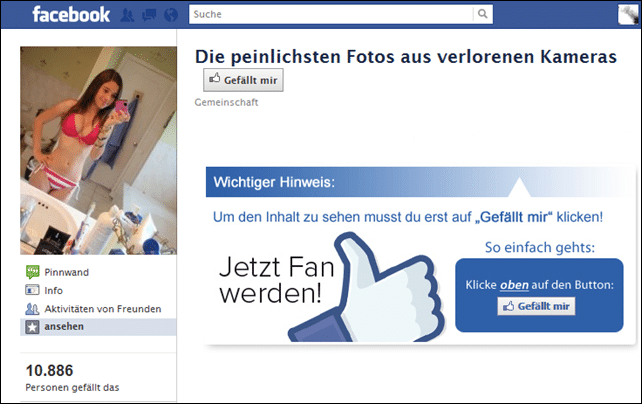
Task: Open messages icon in header
Action: point(149,15)
